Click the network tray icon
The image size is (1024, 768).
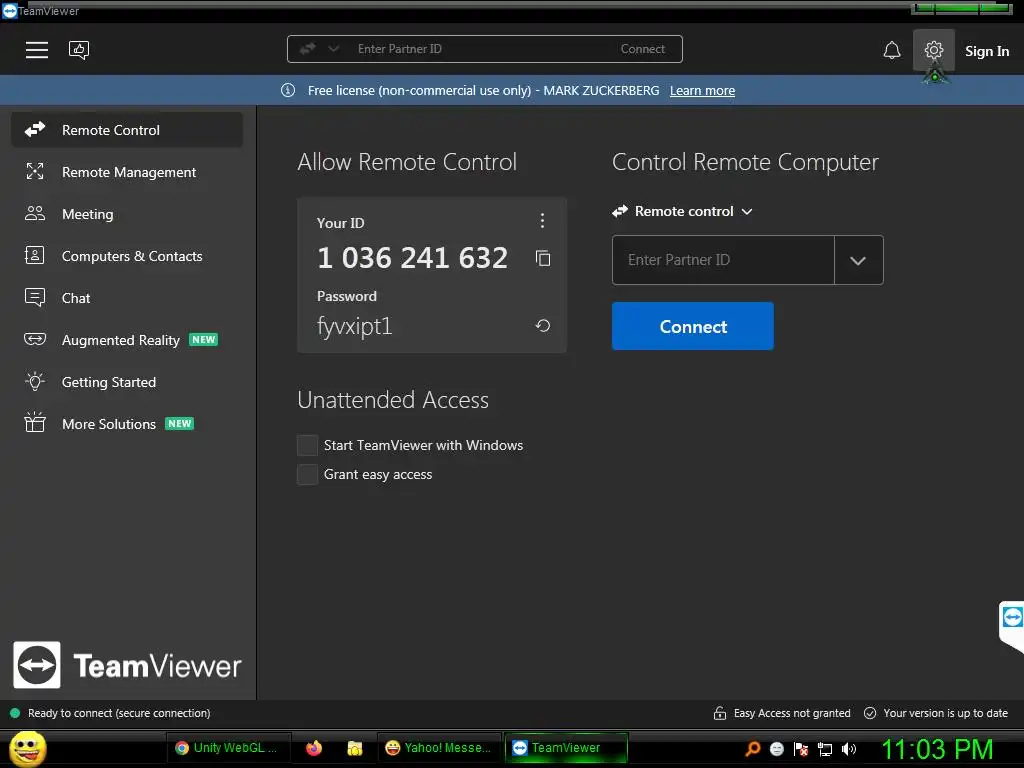[825, 749]
